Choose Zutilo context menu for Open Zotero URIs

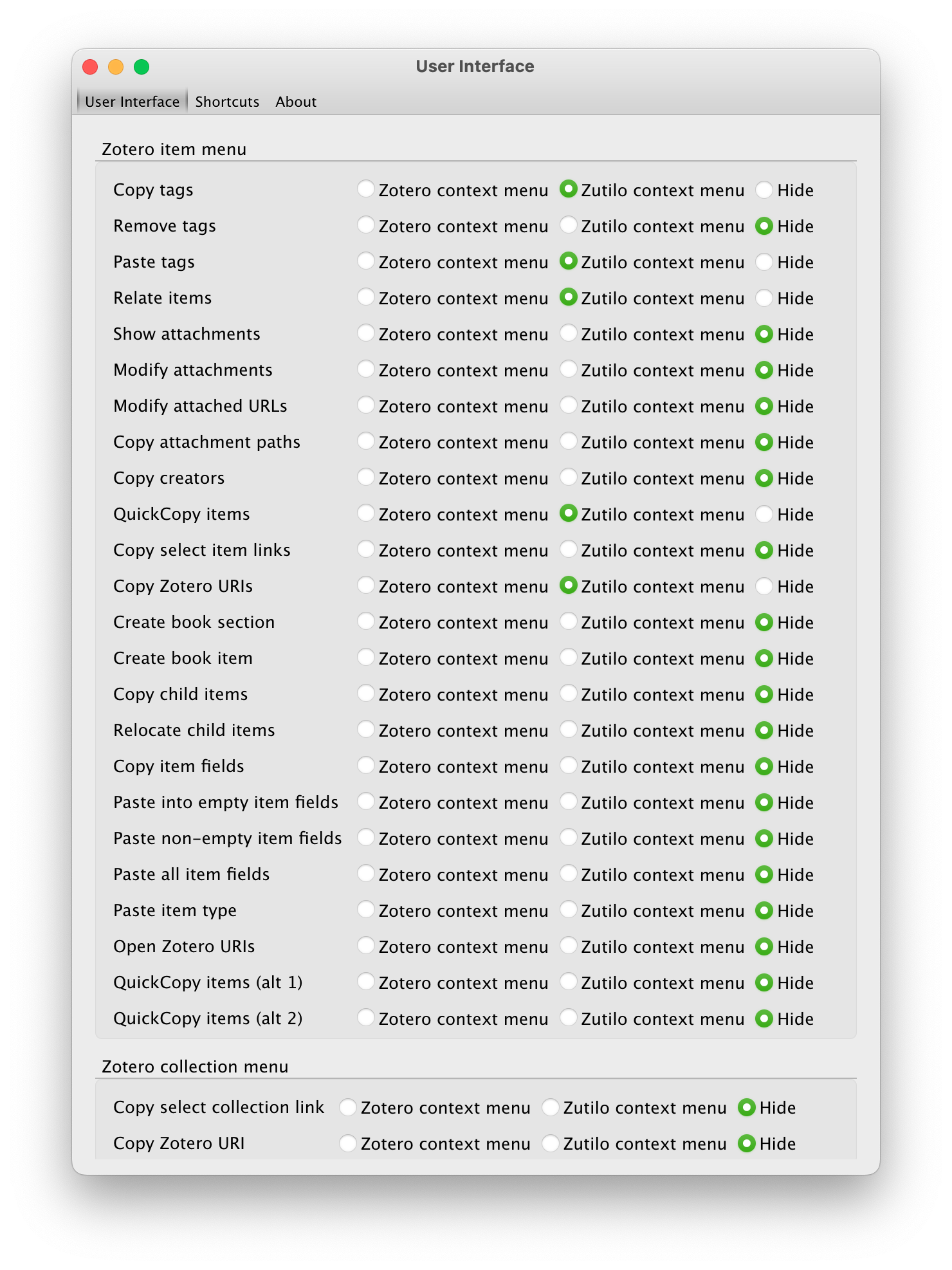[x=568, y=946]
